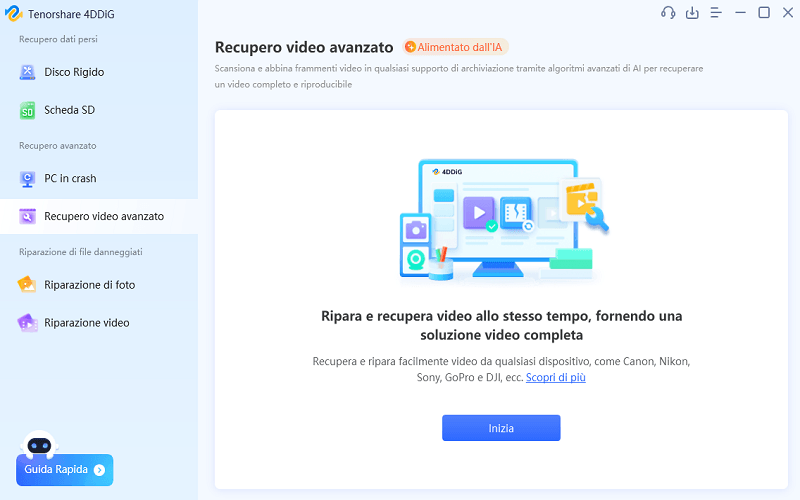Click the Disco Rigido drive icon

point(27,72)
